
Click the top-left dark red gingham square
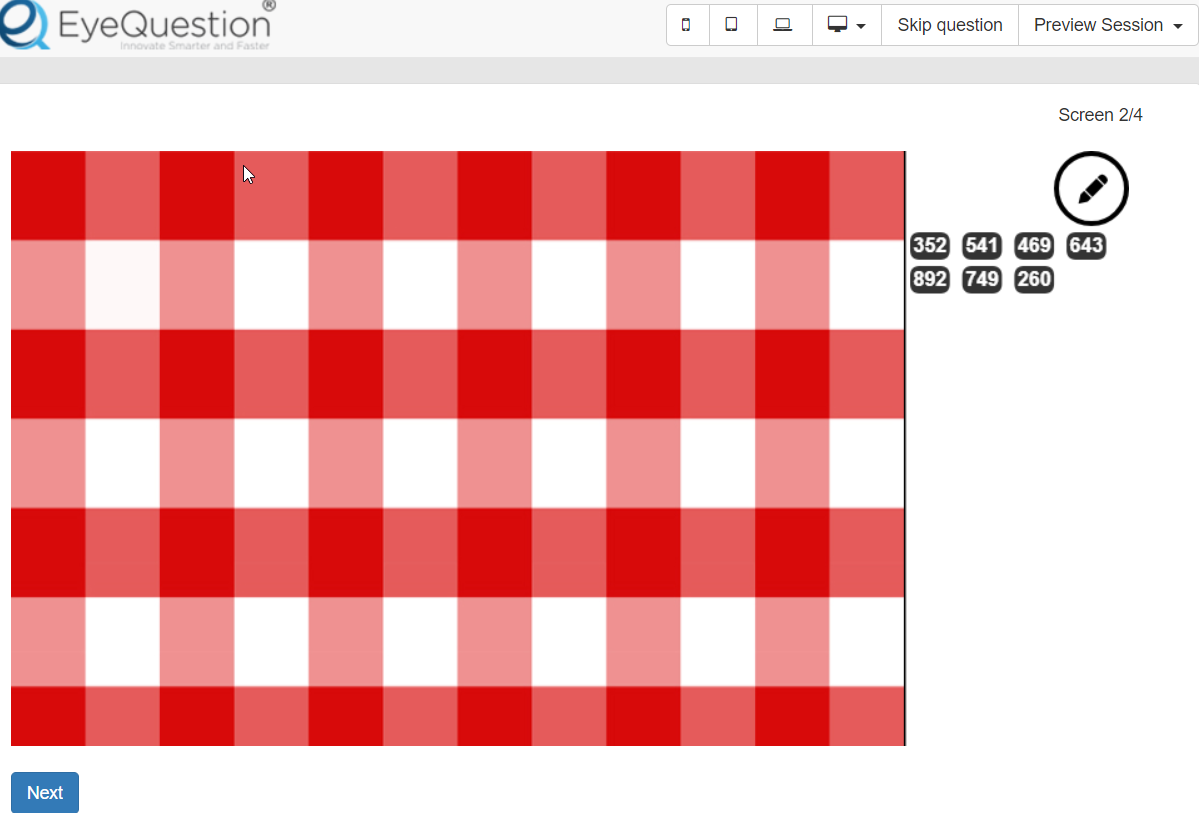pos(48,195)
